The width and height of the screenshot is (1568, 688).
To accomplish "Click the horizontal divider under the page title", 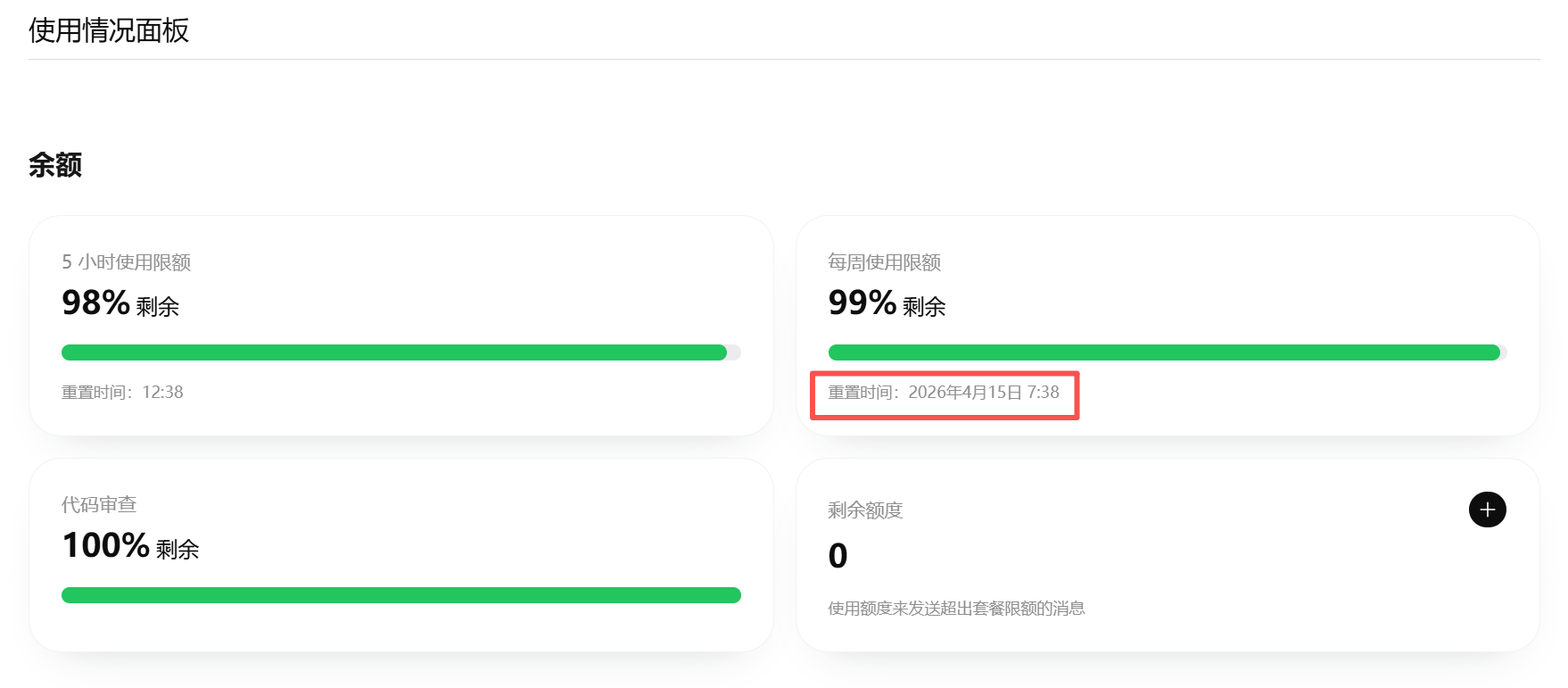I will pyautogui.click(x=784, y=60).
